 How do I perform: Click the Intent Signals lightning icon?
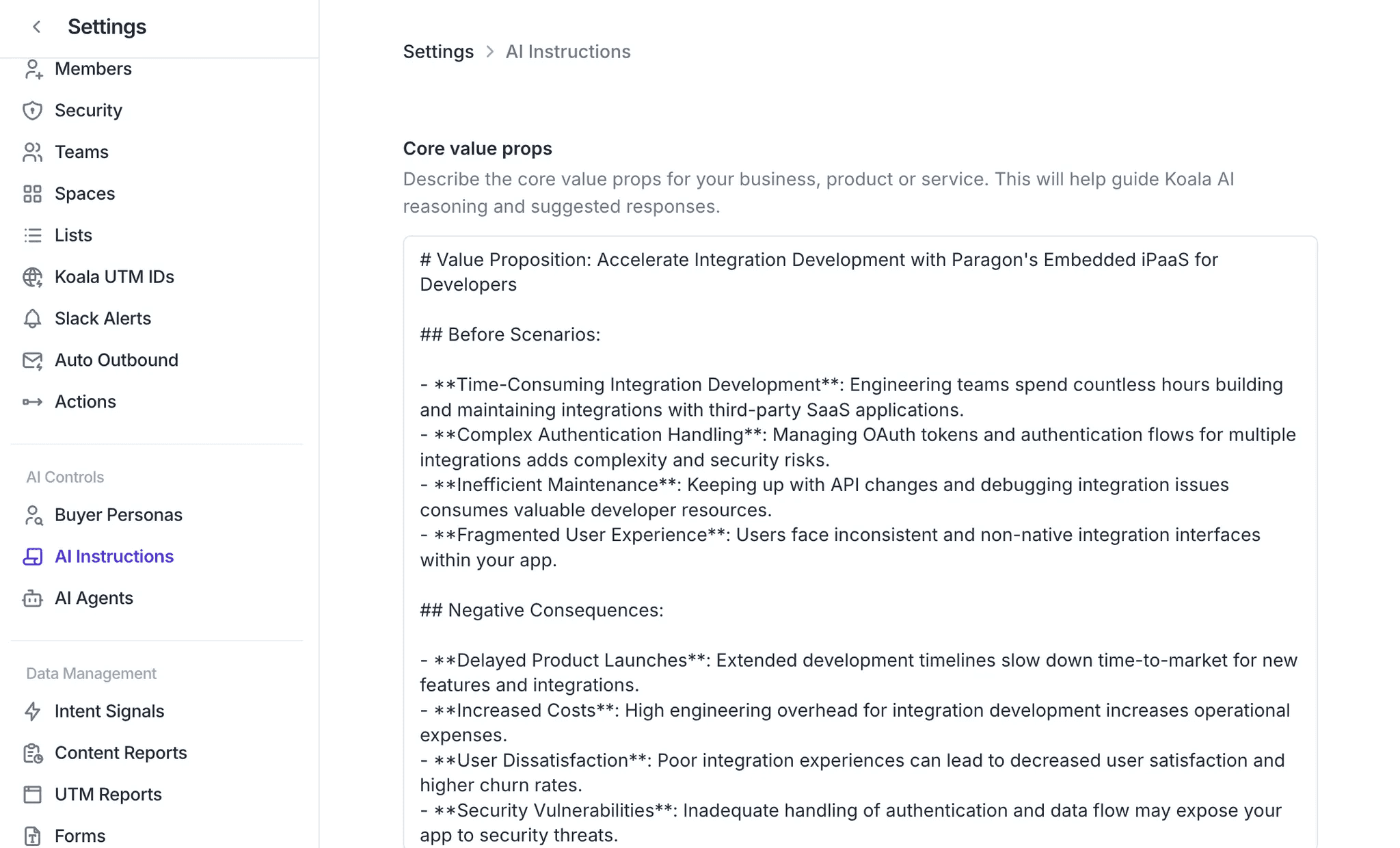pos(32,712)
